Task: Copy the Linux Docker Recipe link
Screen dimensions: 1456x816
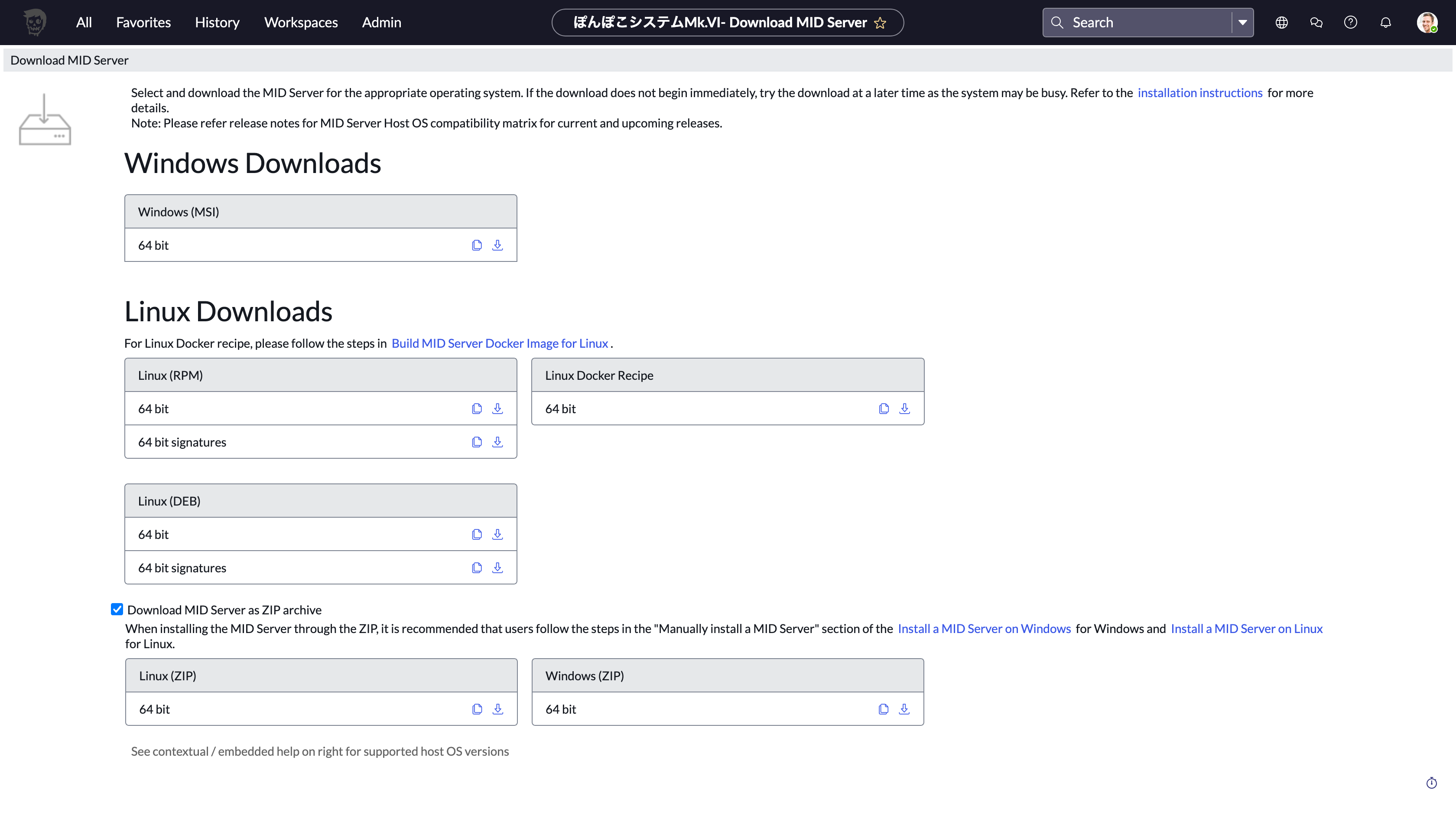Action: pos(884,408)
